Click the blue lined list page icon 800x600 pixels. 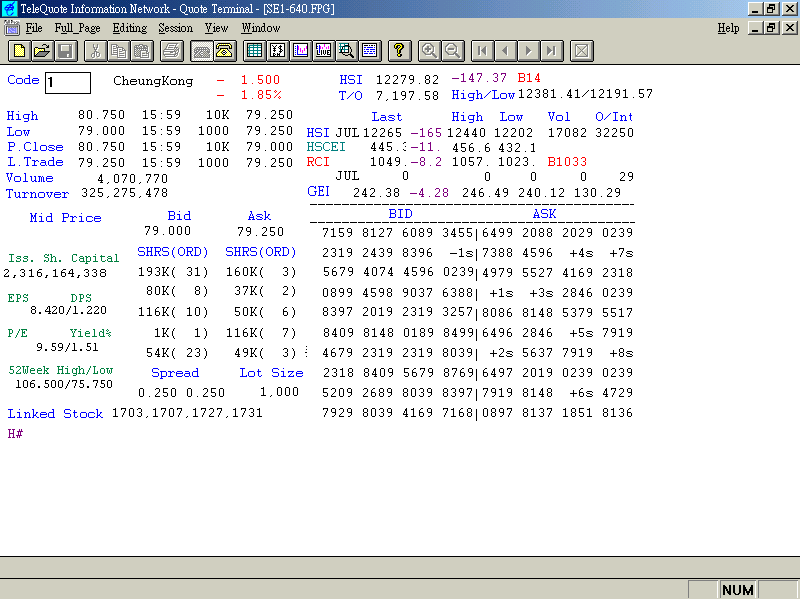pyautogui.click(x=369, y=51)
